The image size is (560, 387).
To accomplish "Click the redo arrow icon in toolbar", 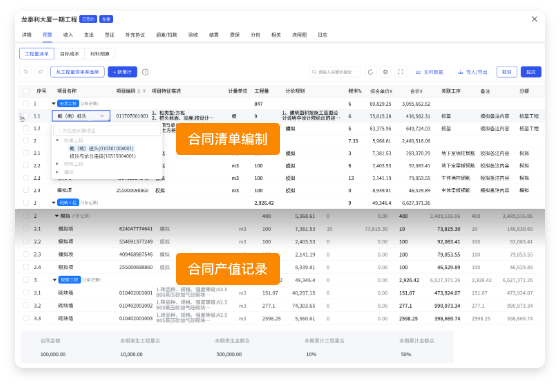I will coord(41,72).
